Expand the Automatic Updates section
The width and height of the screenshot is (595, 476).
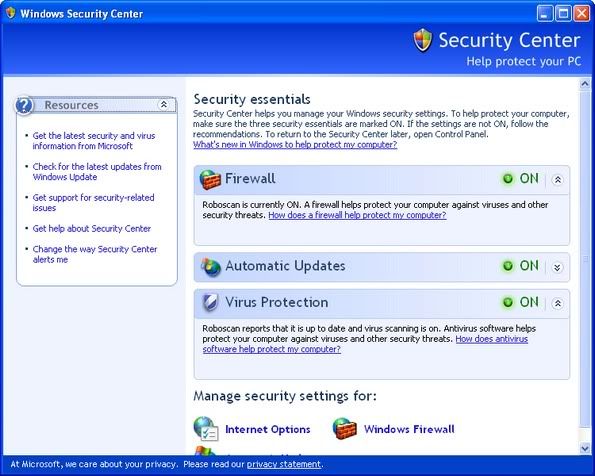click(557, 267)
